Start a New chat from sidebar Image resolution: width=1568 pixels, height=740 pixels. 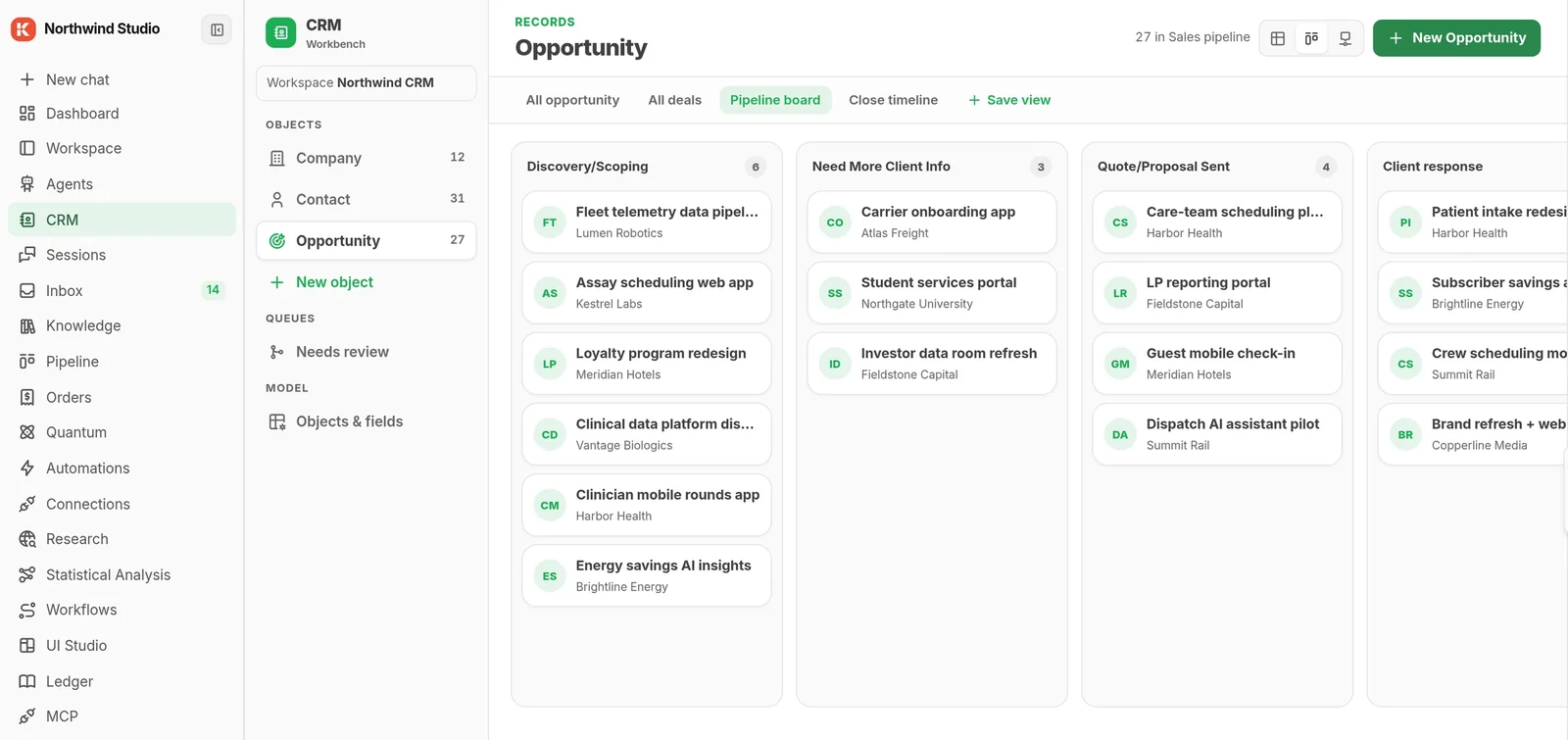(122, 79)
